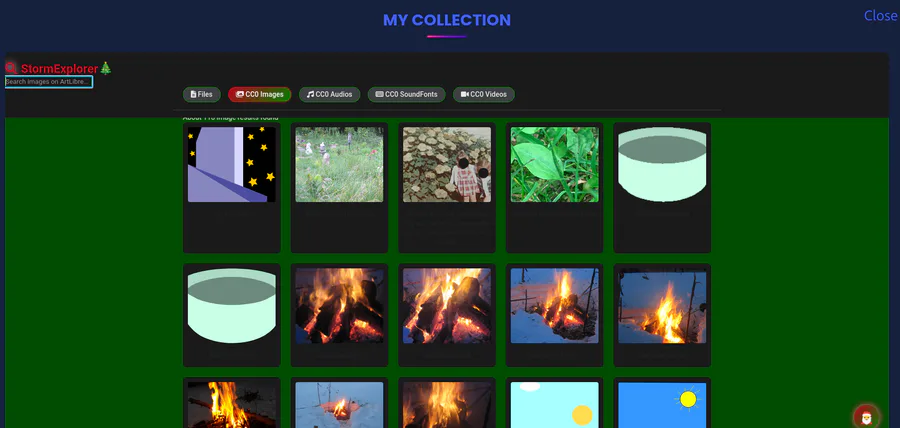Switch to the CC0 Videos tab
Image resolution: width=900 pixels, height=428 pixels.
click(x=484, y=95)
